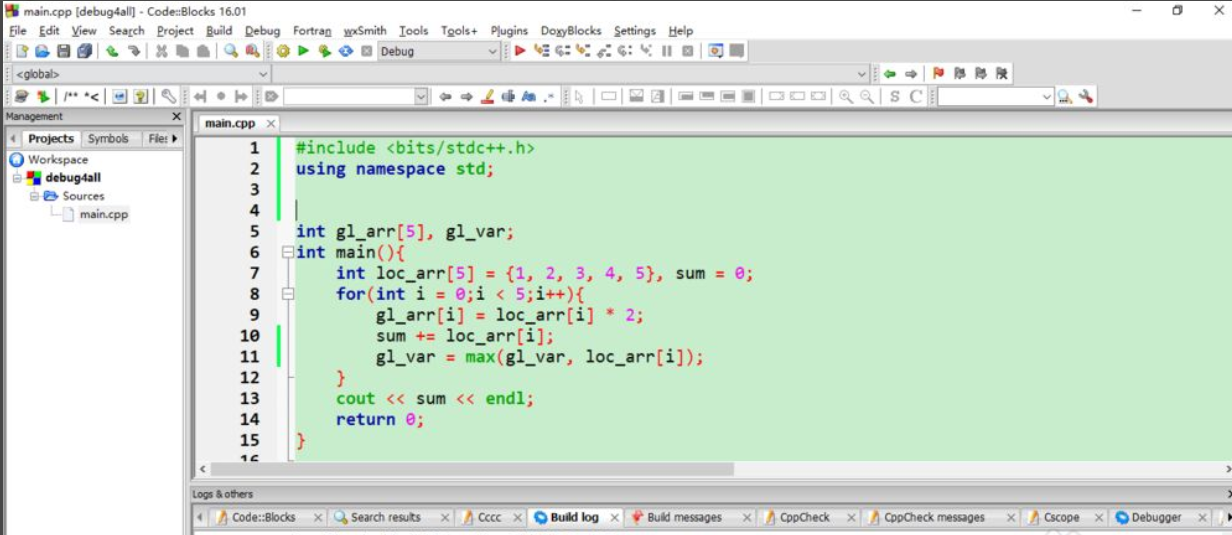This screenshot has height=535, width=1232.
Task: Select the Projects tab
Action: (x=50, y=139)
